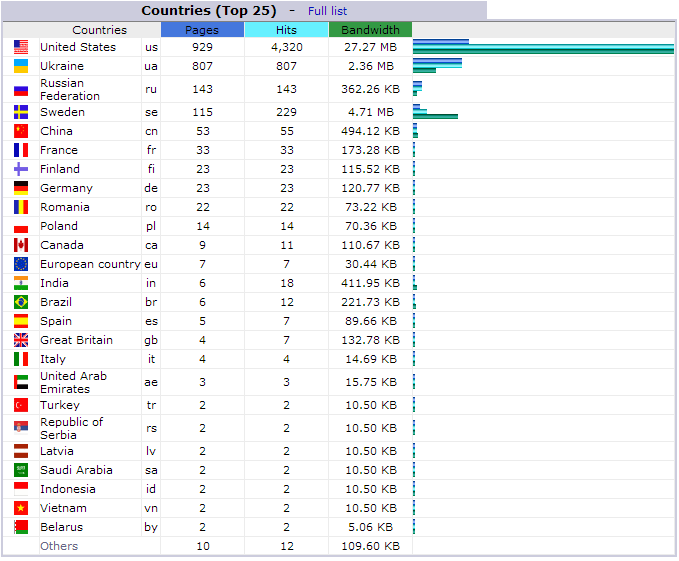Click the 109.60 KB bandwidth value
The image size is (679, 561).
(x=370, y=546)
